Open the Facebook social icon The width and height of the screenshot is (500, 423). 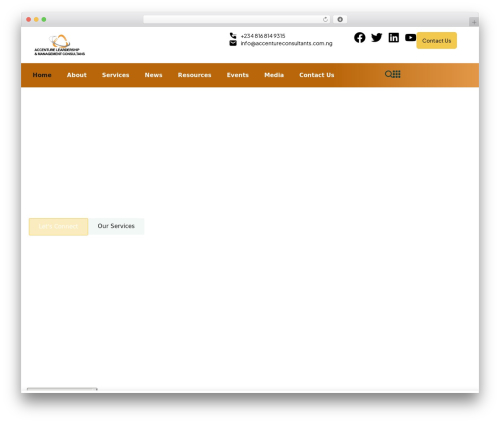click(359, 38)
